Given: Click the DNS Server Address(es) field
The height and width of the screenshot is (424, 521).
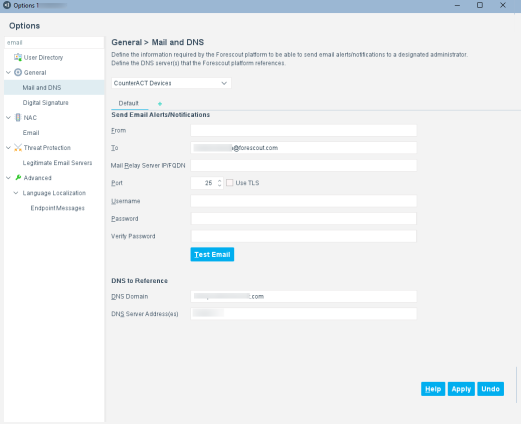Looking at the screenshot, I should (x=303, y=314).
